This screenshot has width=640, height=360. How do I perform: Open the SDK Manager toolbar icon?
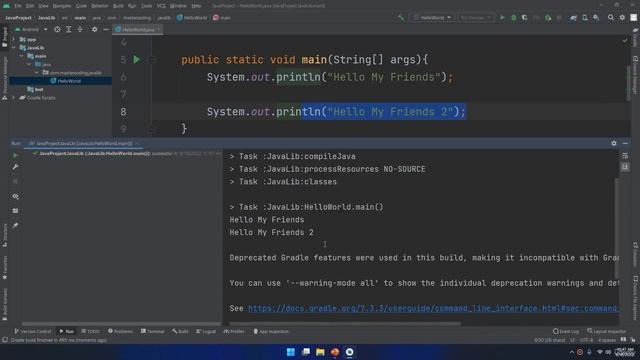tap(596, 18)
